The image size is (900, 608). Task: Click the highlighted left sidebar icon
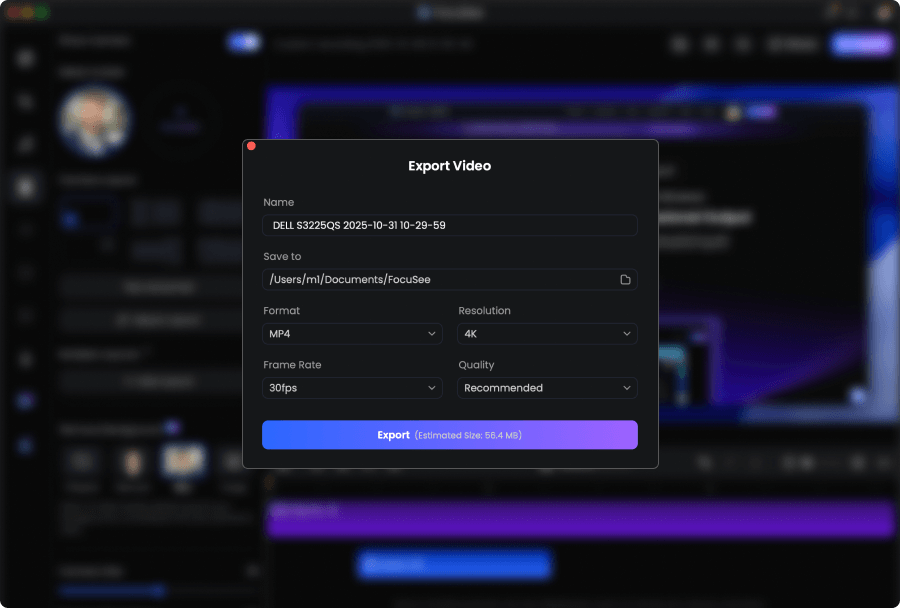(x=27, y=186)
